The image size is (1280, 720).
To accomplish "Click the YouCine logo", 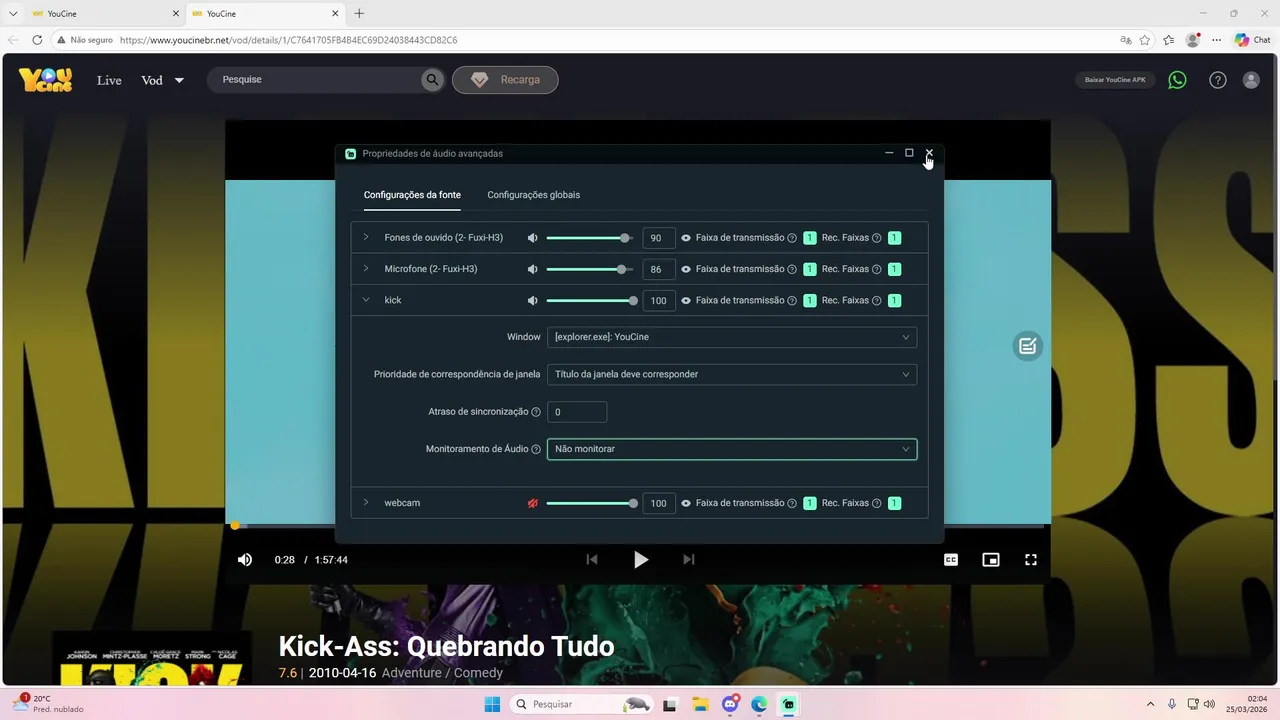I will pyautogui.click(x=45, y=80).
